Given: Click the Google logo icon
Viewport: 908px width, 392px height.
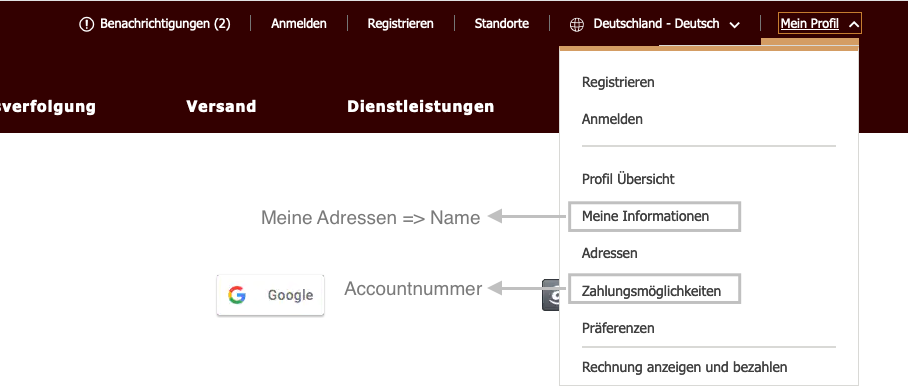Looking at the screenshot, I should (237, 295).
